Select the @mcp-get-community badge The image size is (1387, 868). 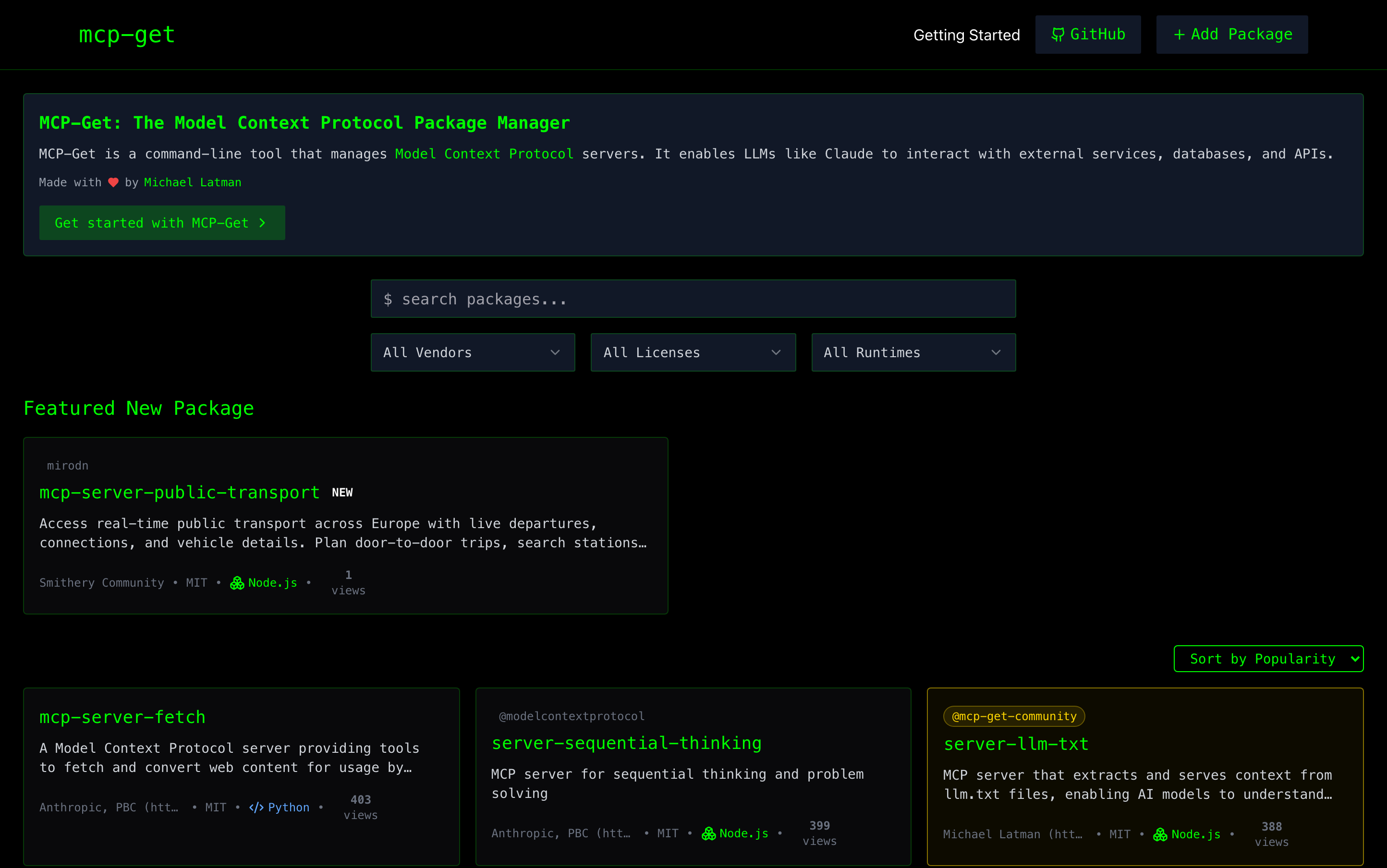pyautogui.click(x=1014, y=716)
